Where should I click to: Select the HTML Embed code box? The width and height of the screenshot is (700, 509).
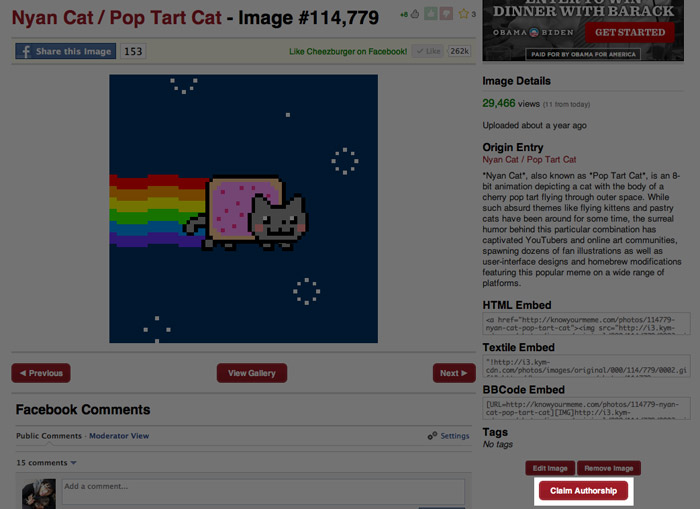point(586,324)
